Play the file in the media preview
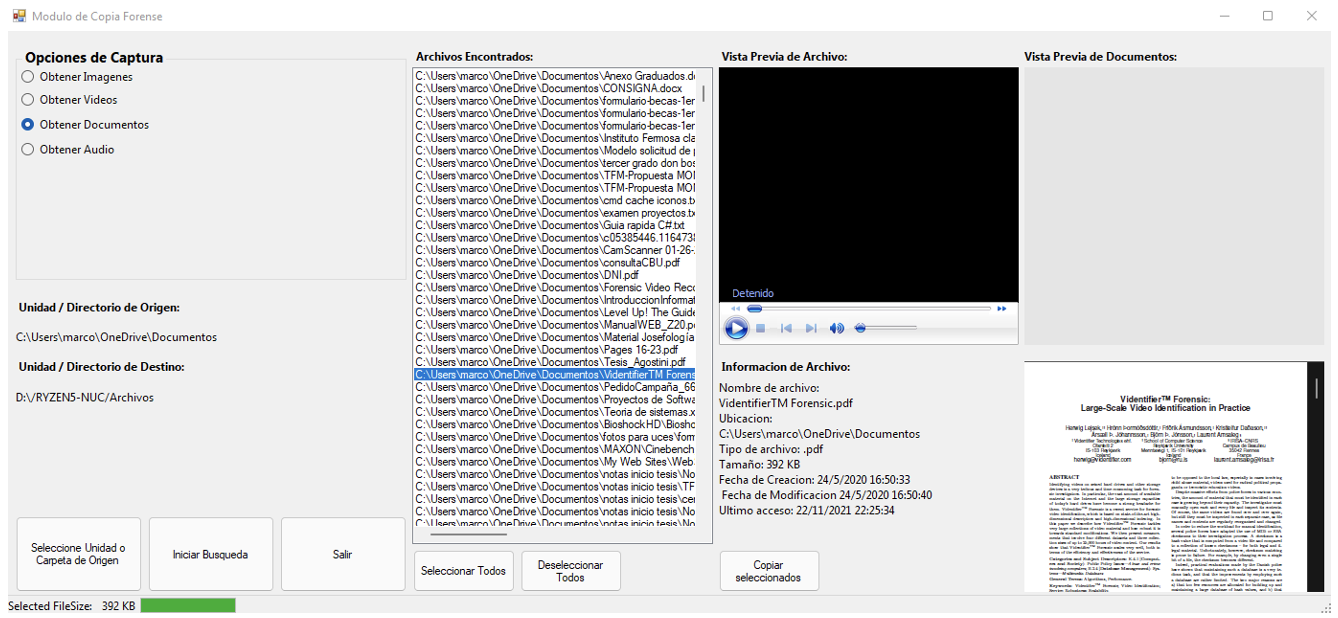The height and width of the screenshot is (618, 1338). (x=736, y=328)
